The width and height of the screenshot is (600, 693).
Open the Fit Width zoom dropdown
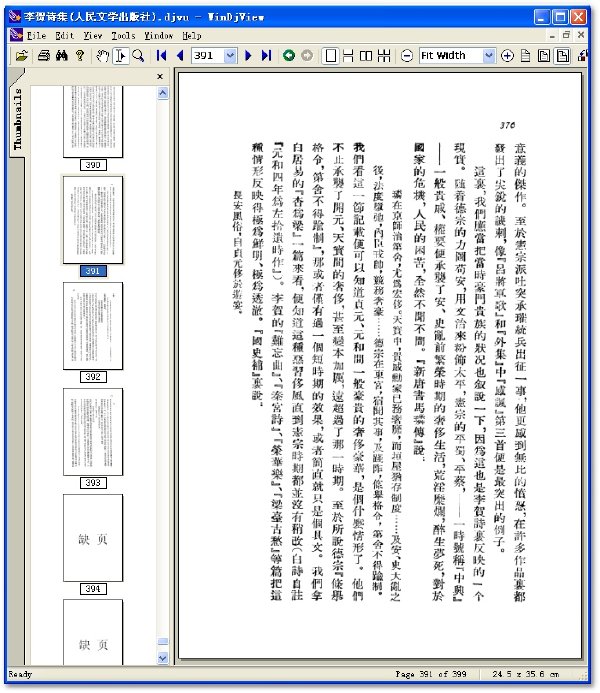pyautogui.click(x=488, y=56)
